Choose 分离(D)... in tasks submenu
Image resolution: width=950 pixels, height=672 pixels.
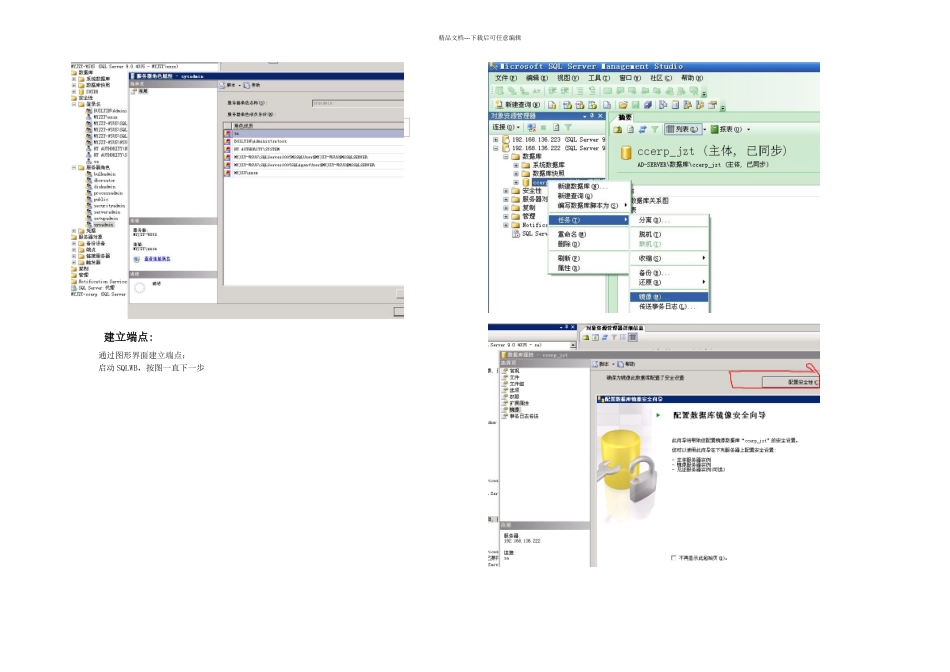tap(669, 220)
